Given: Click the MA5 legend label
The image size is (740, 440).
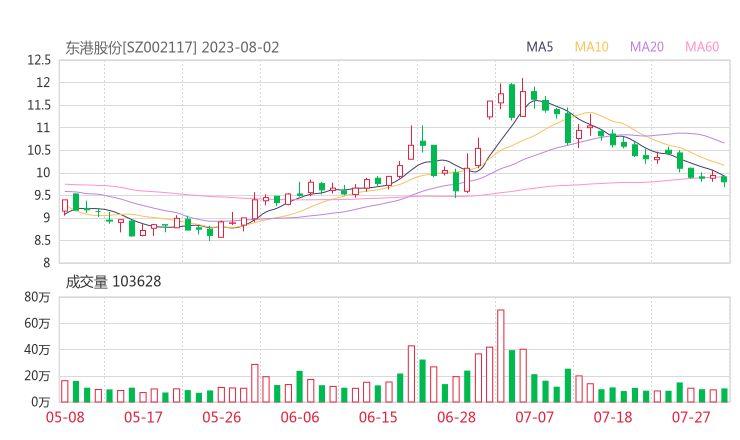Looking at the screenshot, I should (539, 47).
